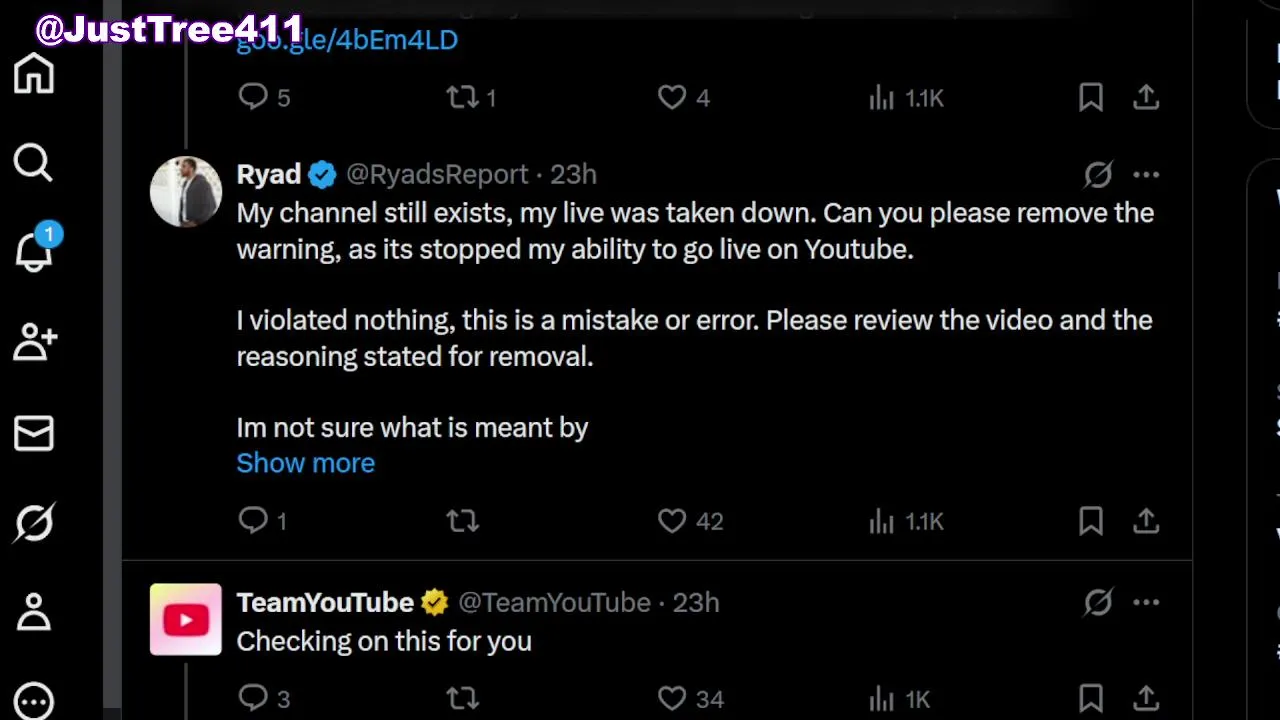Open the Communities people icon
Screen dimensions: 1280x720
[x=34, y=342]
